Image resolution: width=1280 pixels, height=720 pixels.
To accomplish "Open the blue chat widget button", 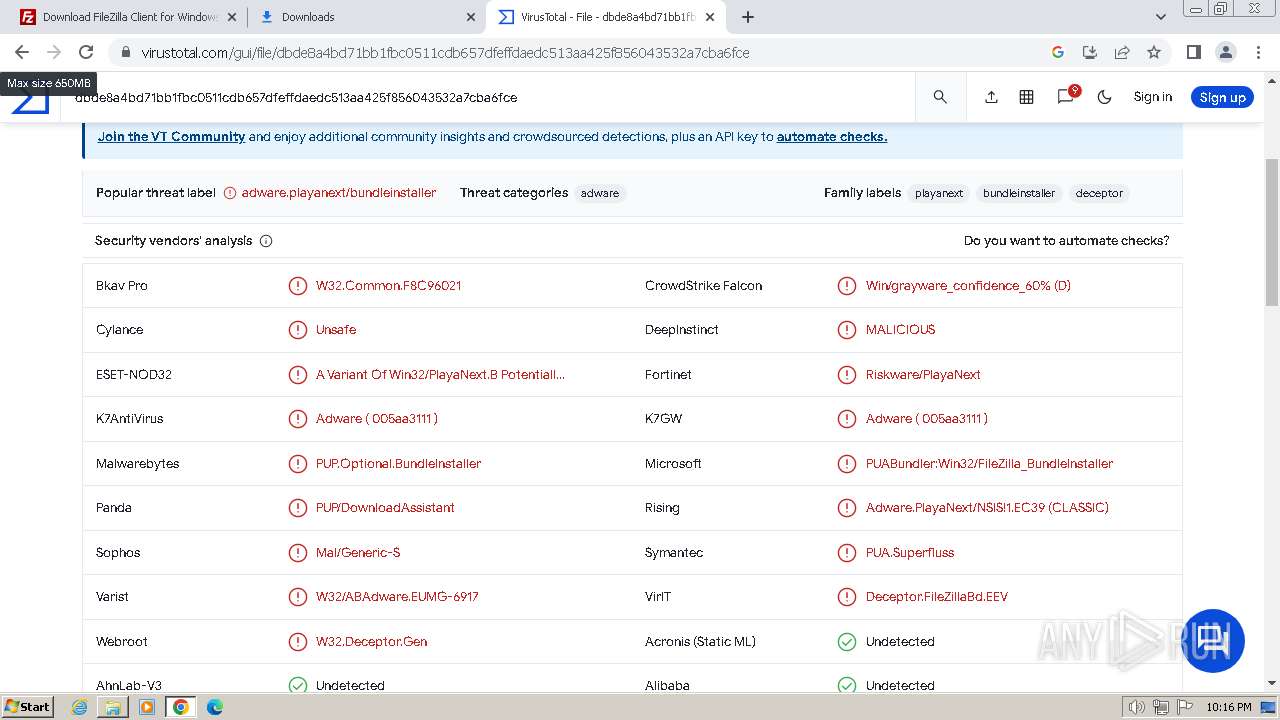I will pos(1213,641).
